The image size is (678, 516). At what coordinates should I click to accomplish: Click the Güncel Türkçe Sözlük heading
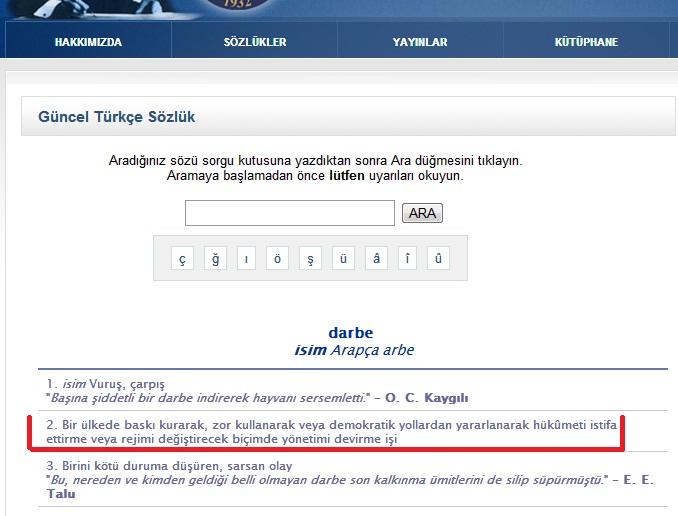pyautogui.click(x=117, y=117)
